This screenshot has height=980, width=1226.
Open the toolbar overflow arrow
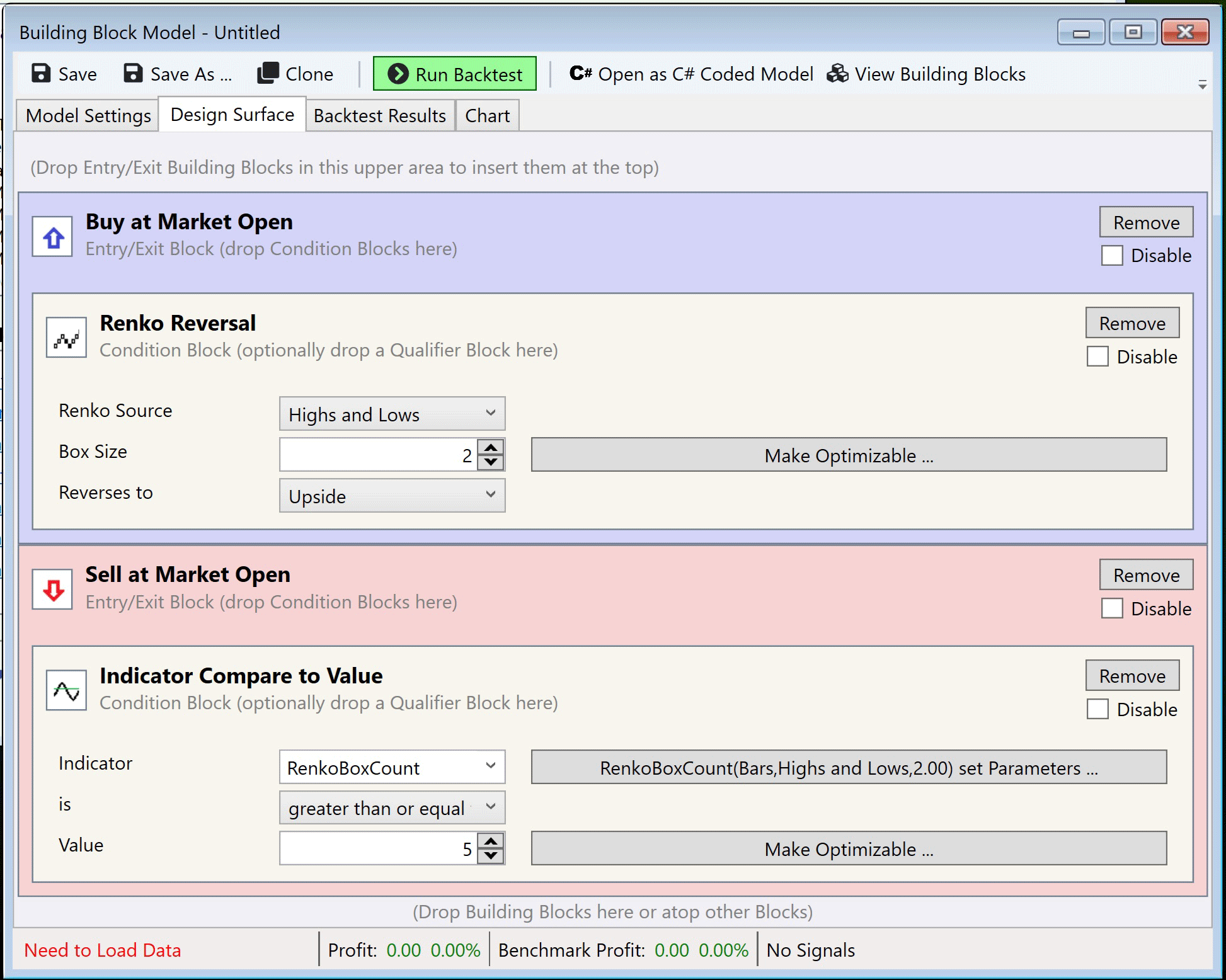1202,84
